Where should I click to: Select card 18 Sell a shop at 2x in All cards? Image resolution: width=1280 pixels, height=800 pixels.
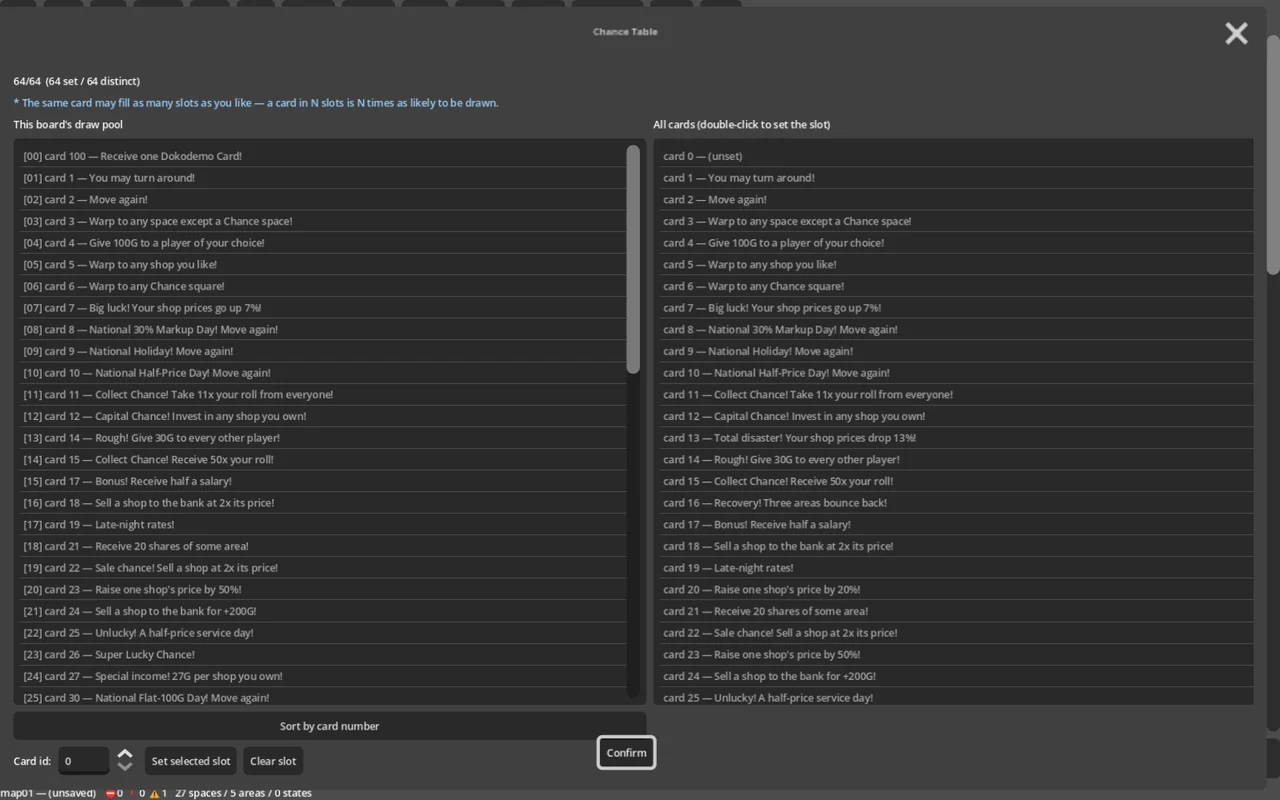pyautogui.click(x=955, y=546)
